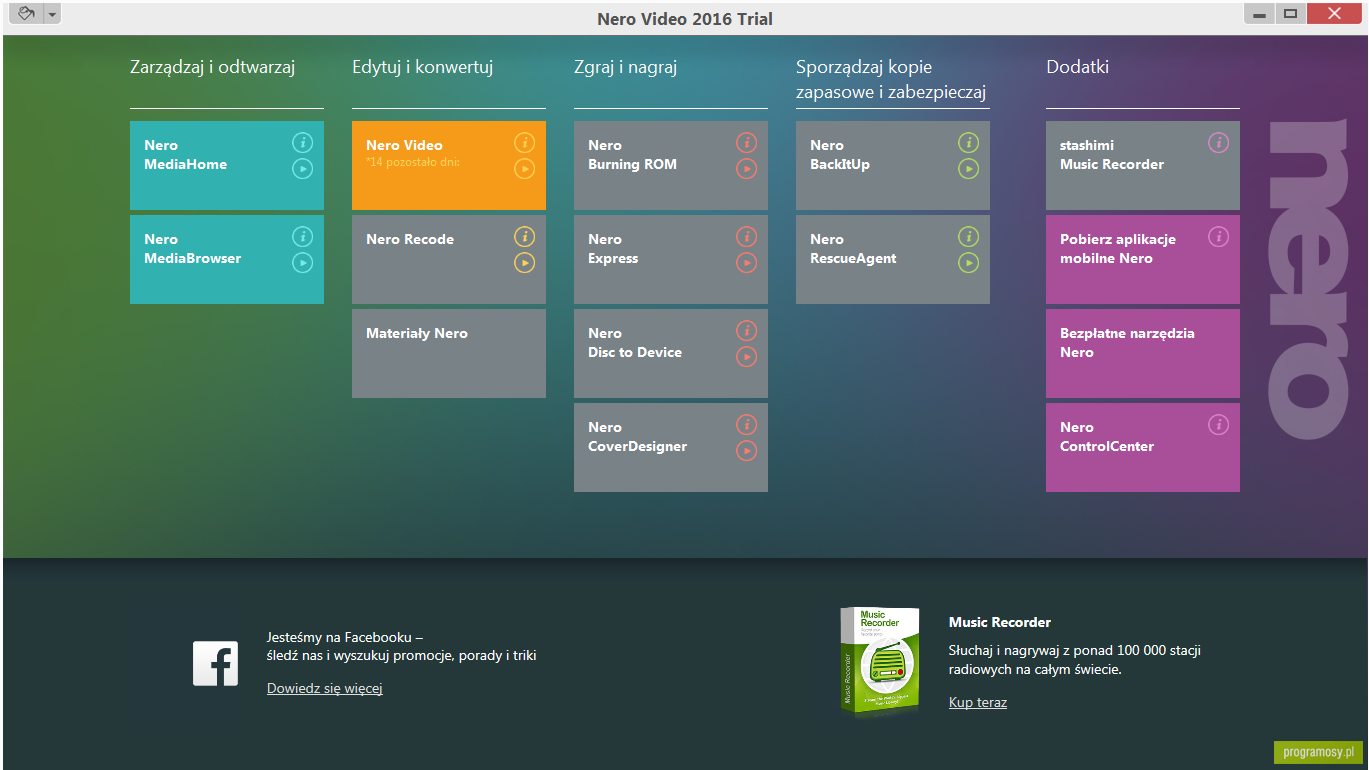Open the Nero Disc to Device tile
The width and height of the screenshot is (1369, 770).
coord(671,353)
